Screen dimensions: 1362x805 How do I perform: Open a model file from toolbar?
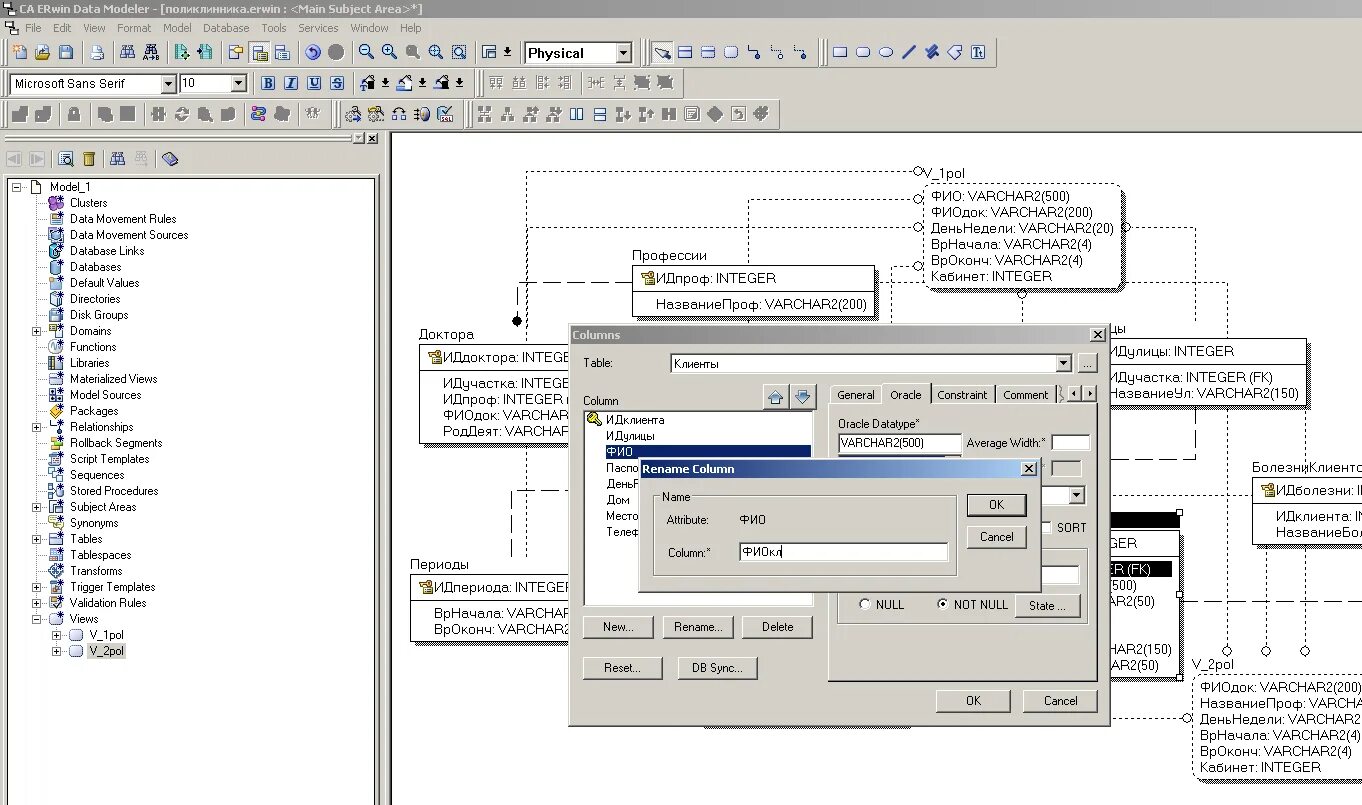(x=43, y=52)
